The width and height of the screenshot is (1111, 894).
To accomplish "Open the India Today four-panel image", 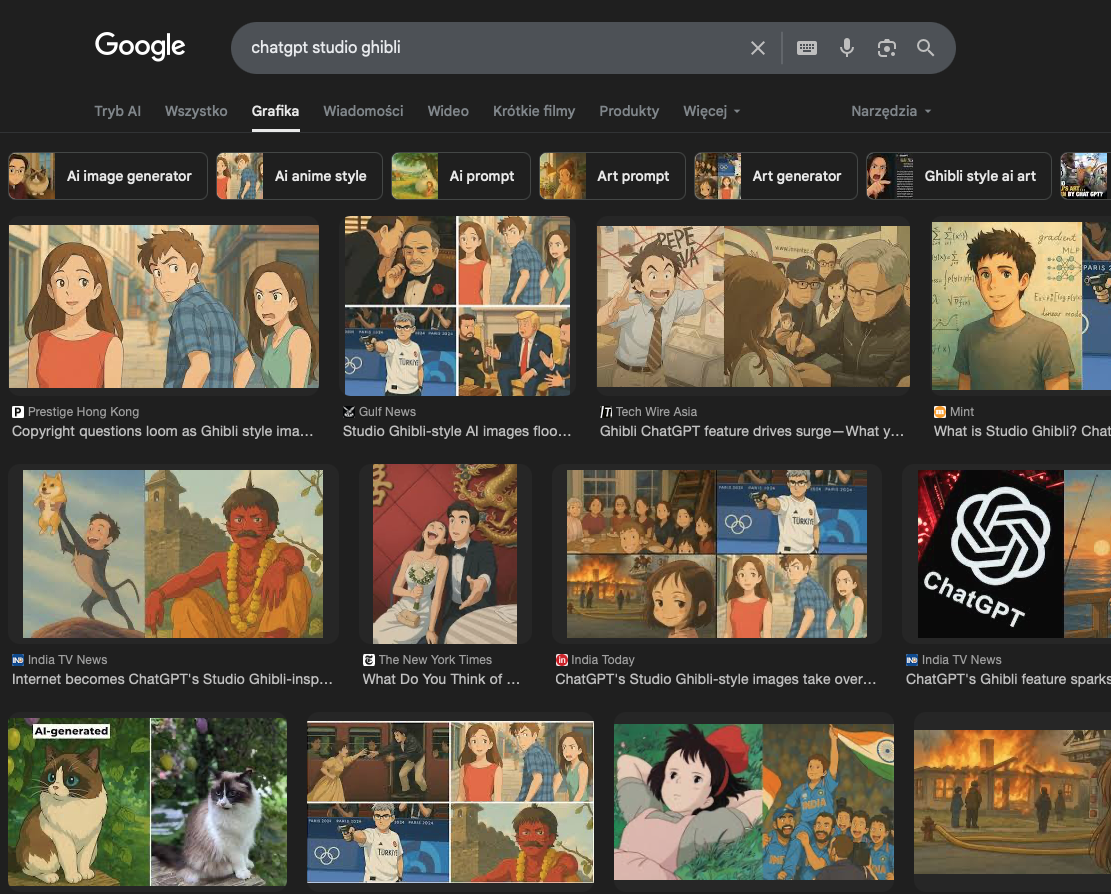I will coord(717,554).
